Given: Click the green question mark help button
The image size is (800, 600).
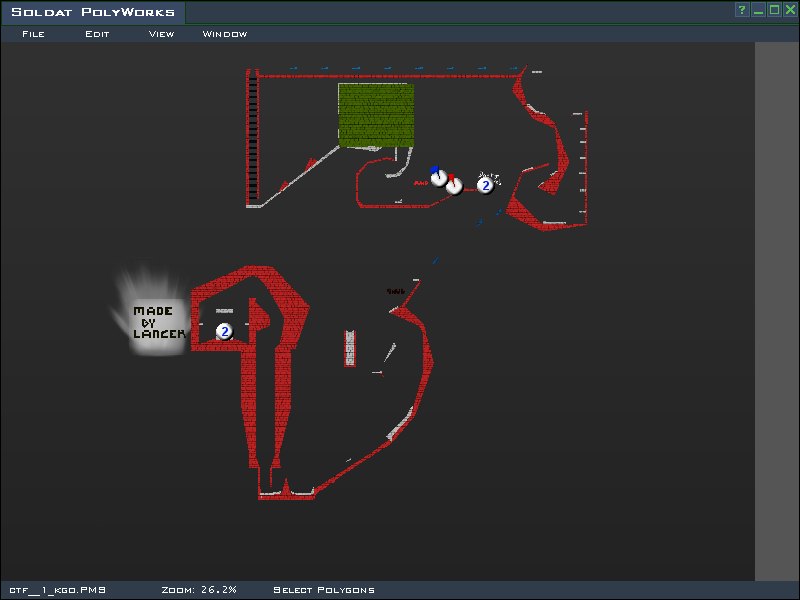Looking at the screenshot, I should point(742,10).
